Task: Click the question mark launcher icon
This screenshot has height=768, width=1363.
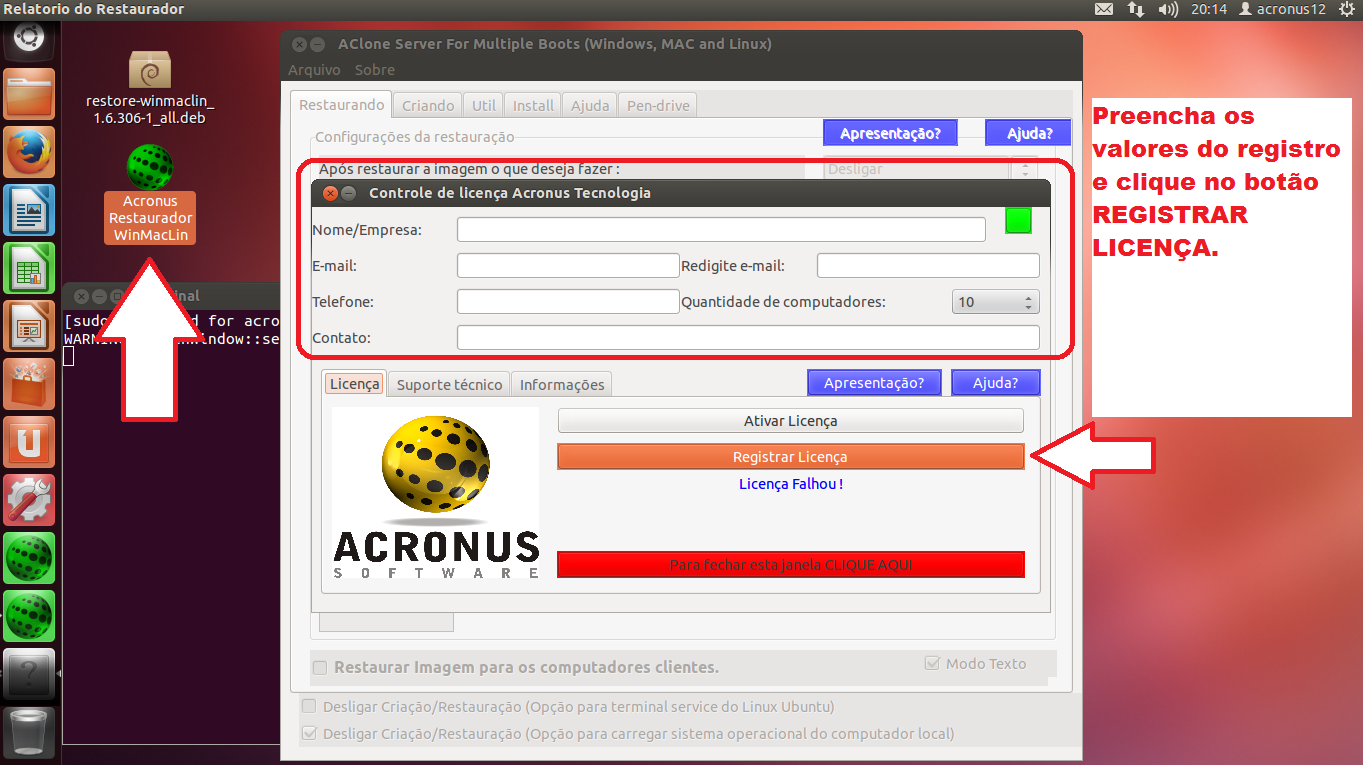Action: (x=29, y=674)
